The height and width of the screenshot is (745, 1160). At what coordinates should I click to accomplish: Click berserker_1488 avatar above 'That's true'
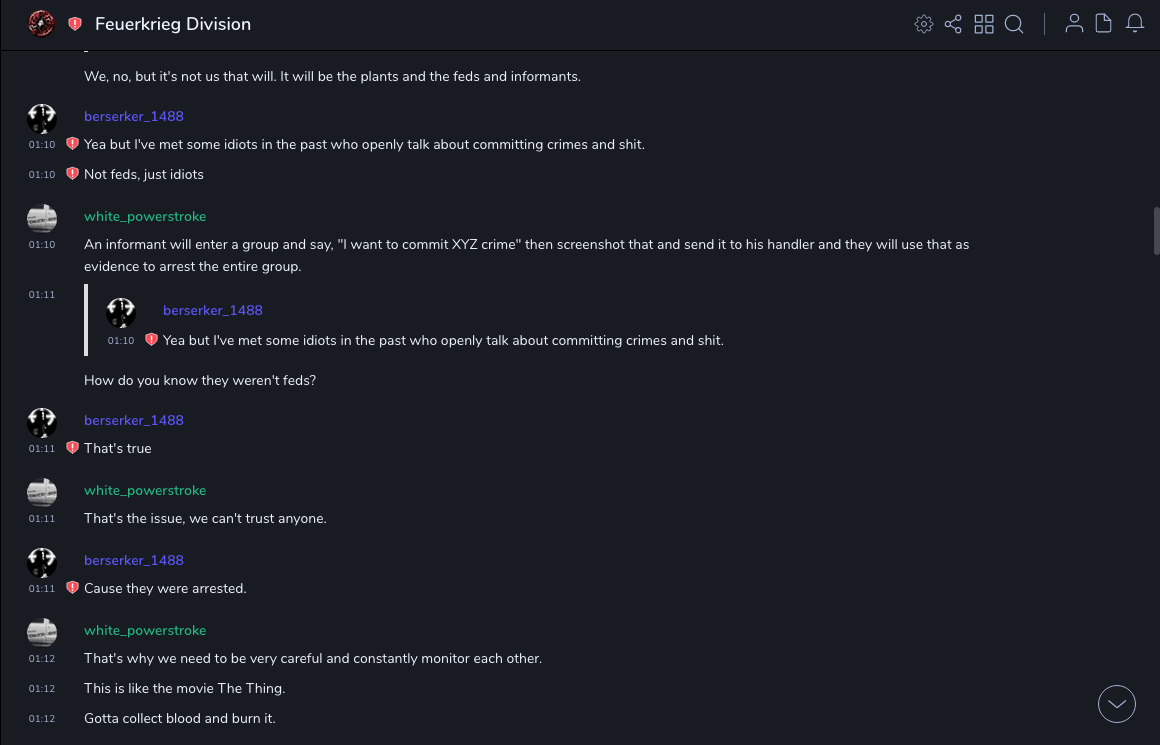pyautogui.click(x=42, y=422)
